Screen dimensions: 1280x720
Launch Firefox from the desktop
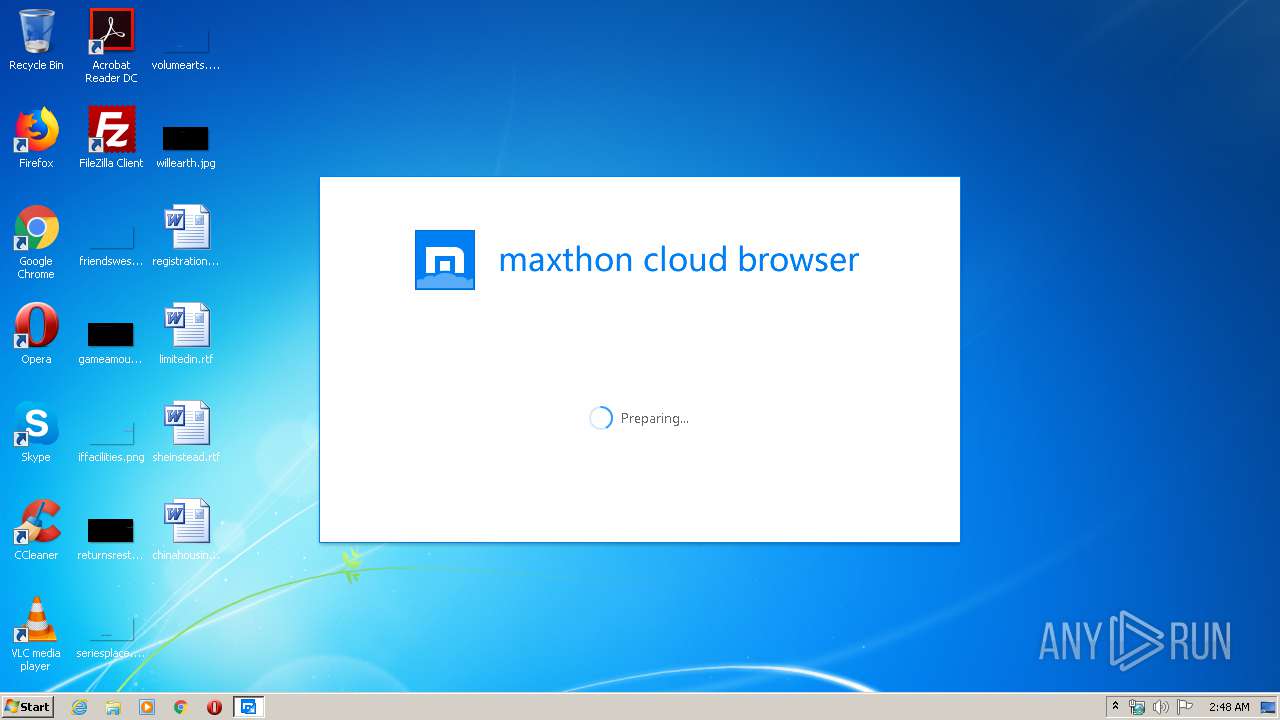(36, 138)
